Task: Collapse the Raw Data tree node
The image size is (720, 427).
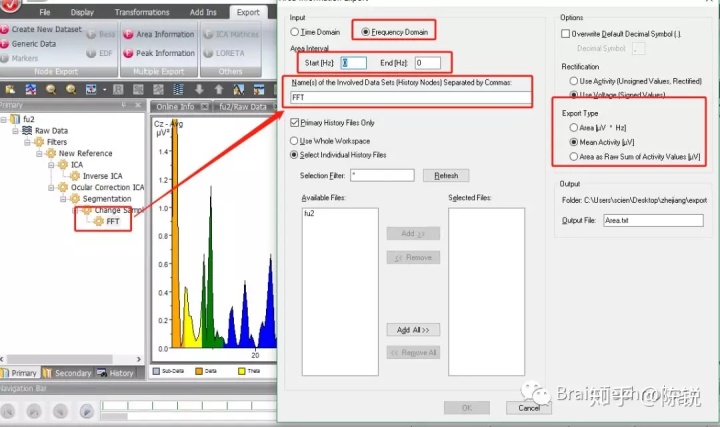Action: point(15,131)
